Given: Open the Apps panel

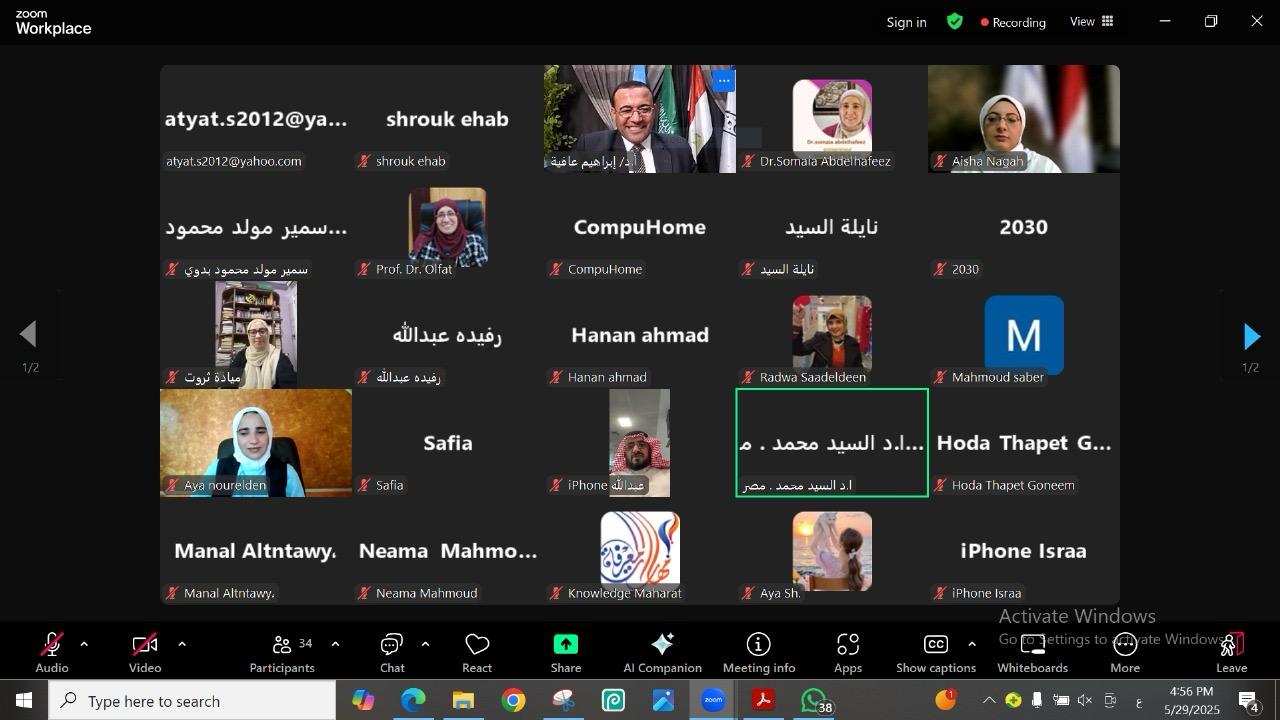Looking at the screenshot, I should (x=848, y=652).
